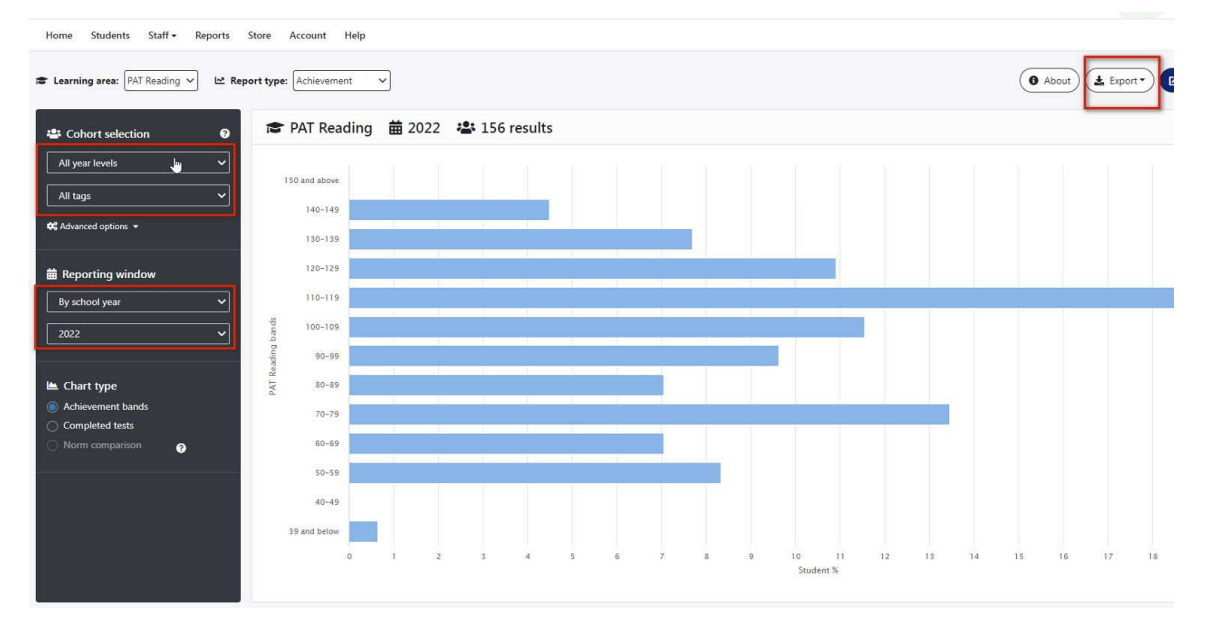Open the Reports menu item
This screenshot has width=1217, height=630.
click(214, 34)
